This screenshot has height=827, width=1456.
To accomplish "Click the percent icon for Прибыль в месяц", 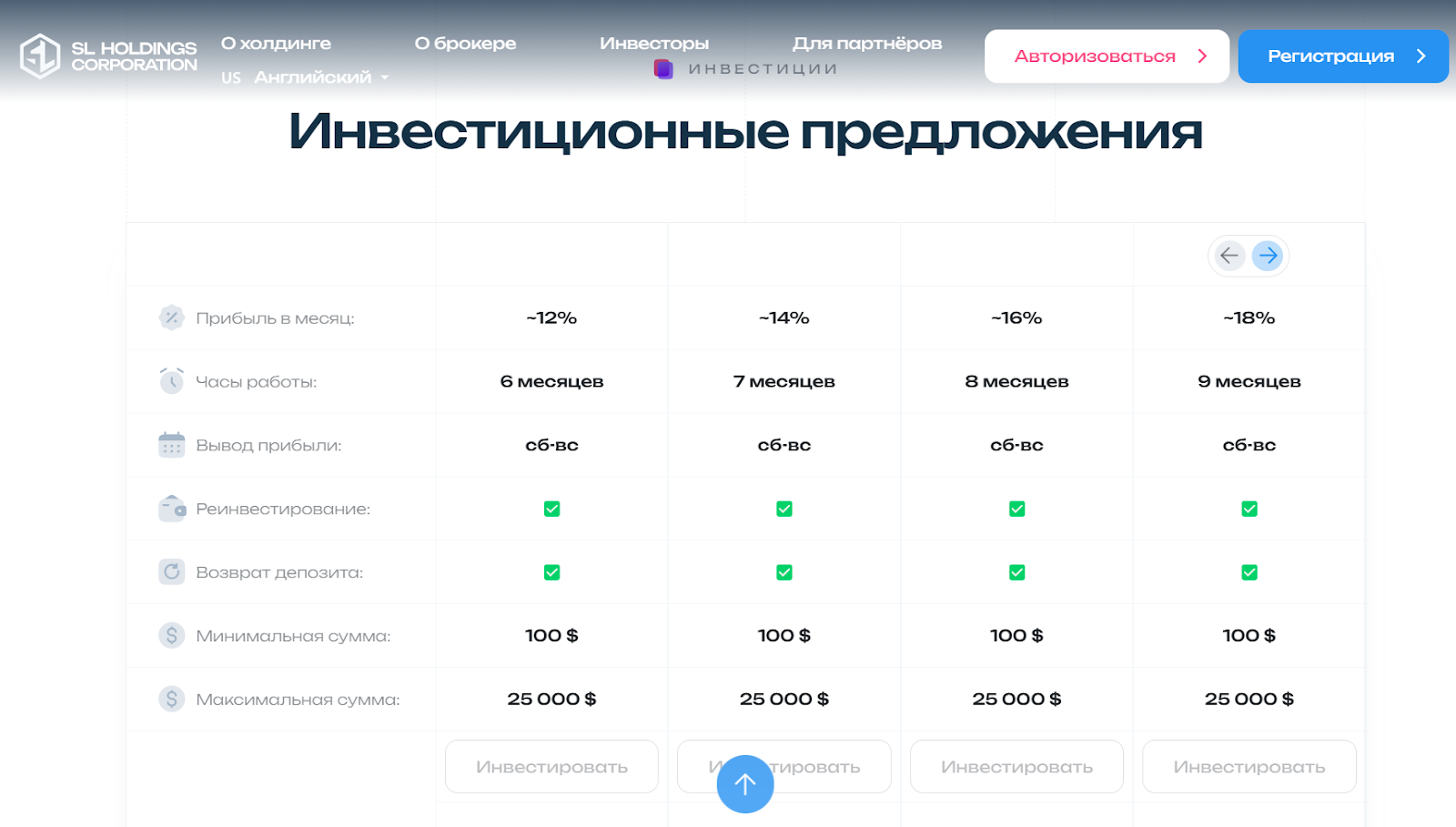I will click(x=171, y=318).
